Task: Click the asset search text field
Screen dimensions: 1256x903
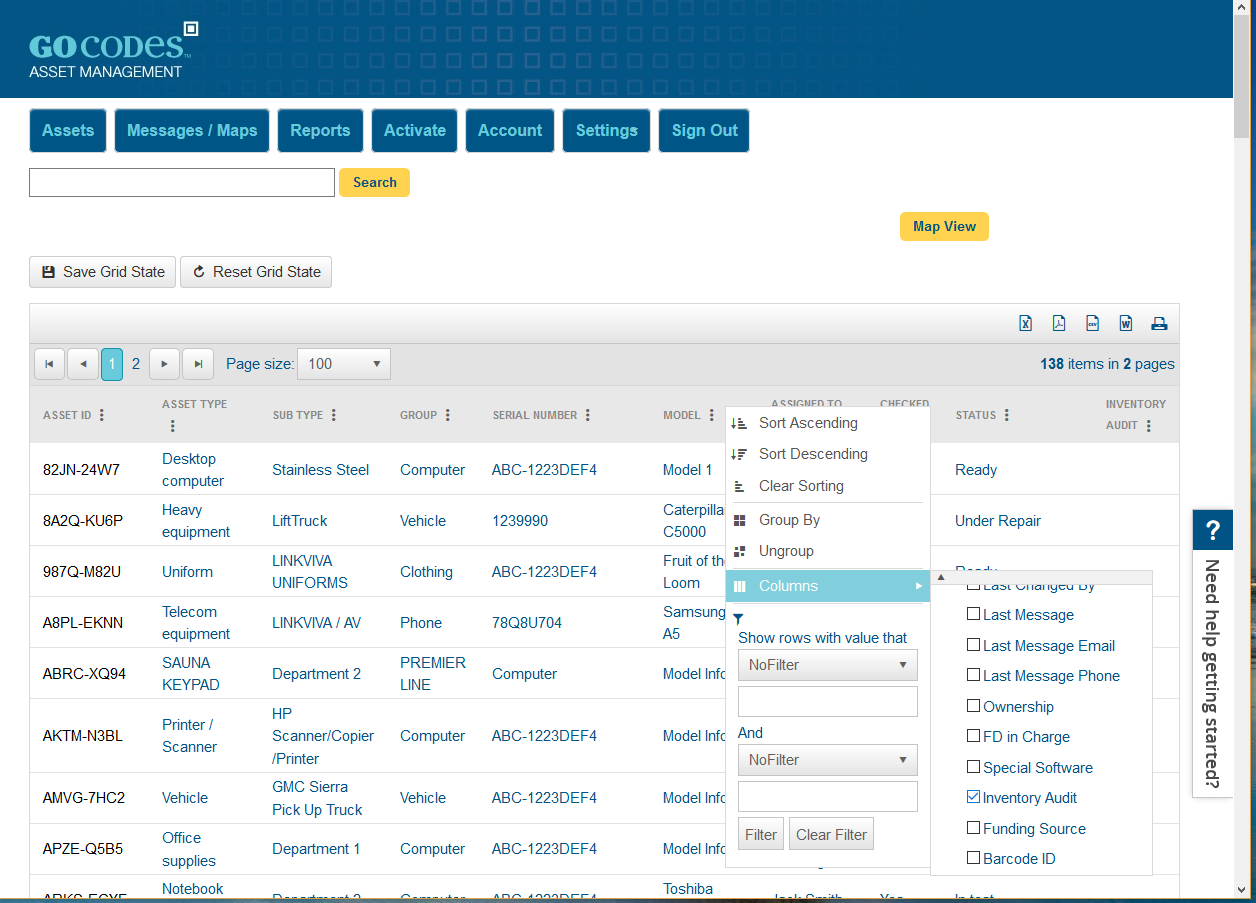Action: 182,182
